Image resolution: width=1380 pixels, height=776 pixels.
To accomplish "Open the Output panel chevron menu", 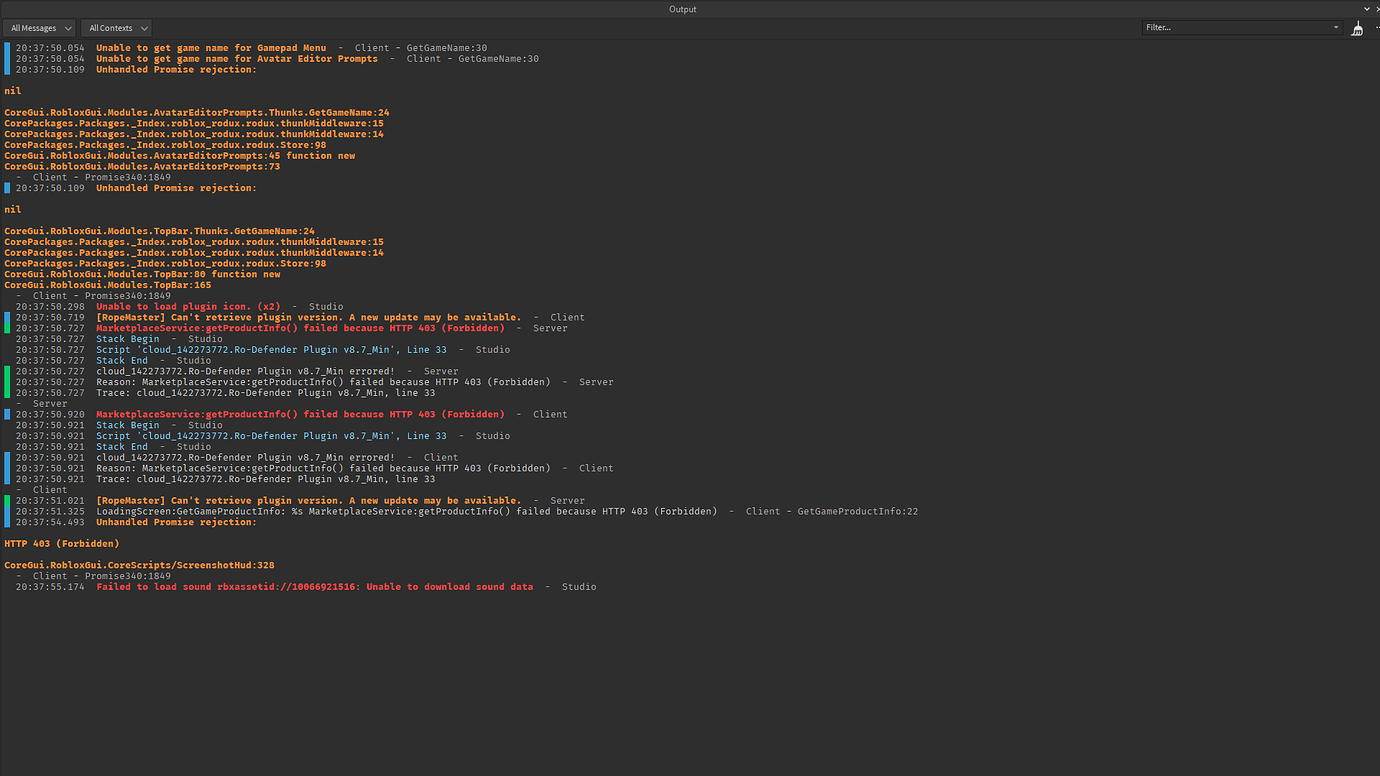I will click(1366, 9).
